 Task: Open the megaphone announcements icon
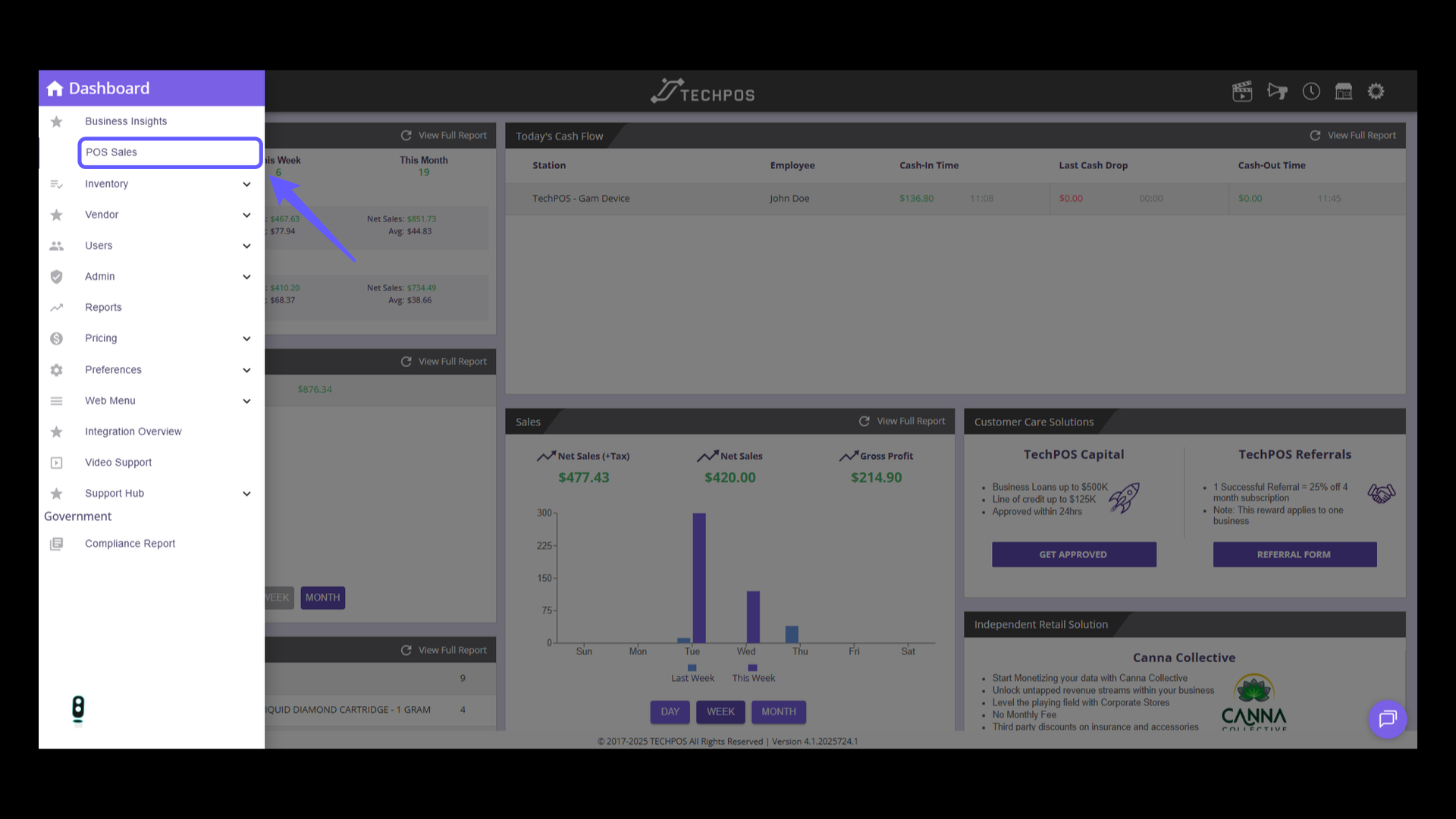[1277, 92]
